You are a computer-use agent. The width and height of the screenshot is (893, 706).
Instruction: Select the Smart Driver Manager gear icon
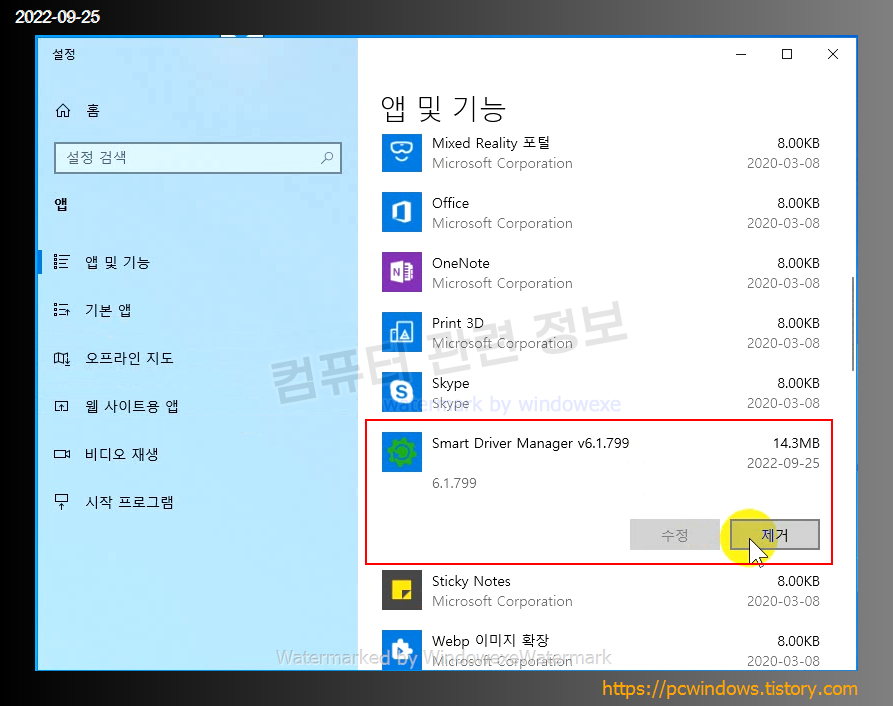coord(402,452)
